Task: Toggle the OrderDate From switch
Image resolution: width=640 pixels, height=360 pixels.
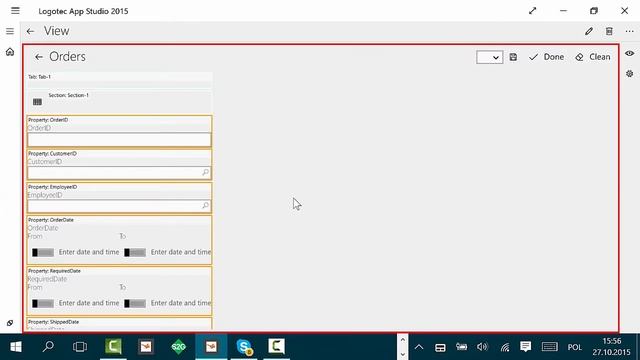Action: (x=43, y=253)
